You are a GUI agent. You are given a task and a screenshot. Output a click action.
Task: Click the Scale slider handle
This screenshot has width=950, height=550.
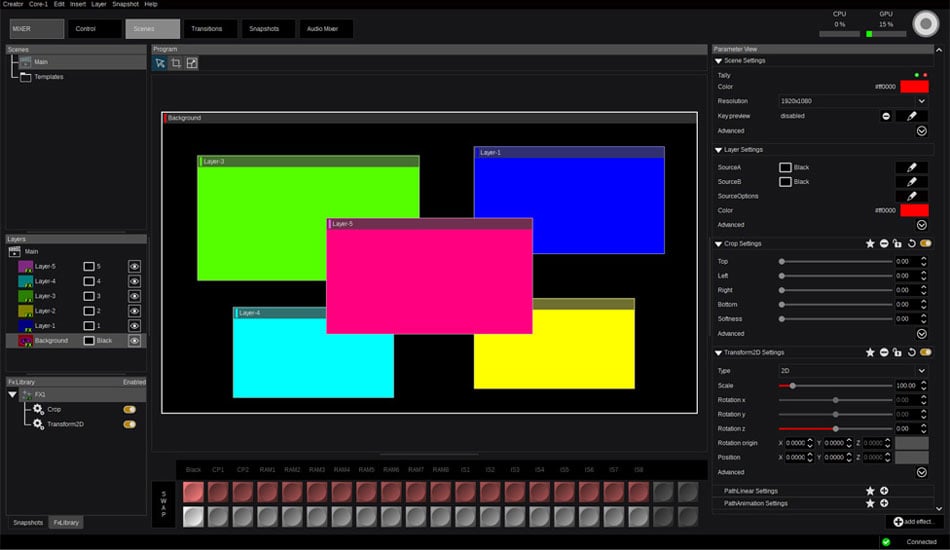pos(792,386)
